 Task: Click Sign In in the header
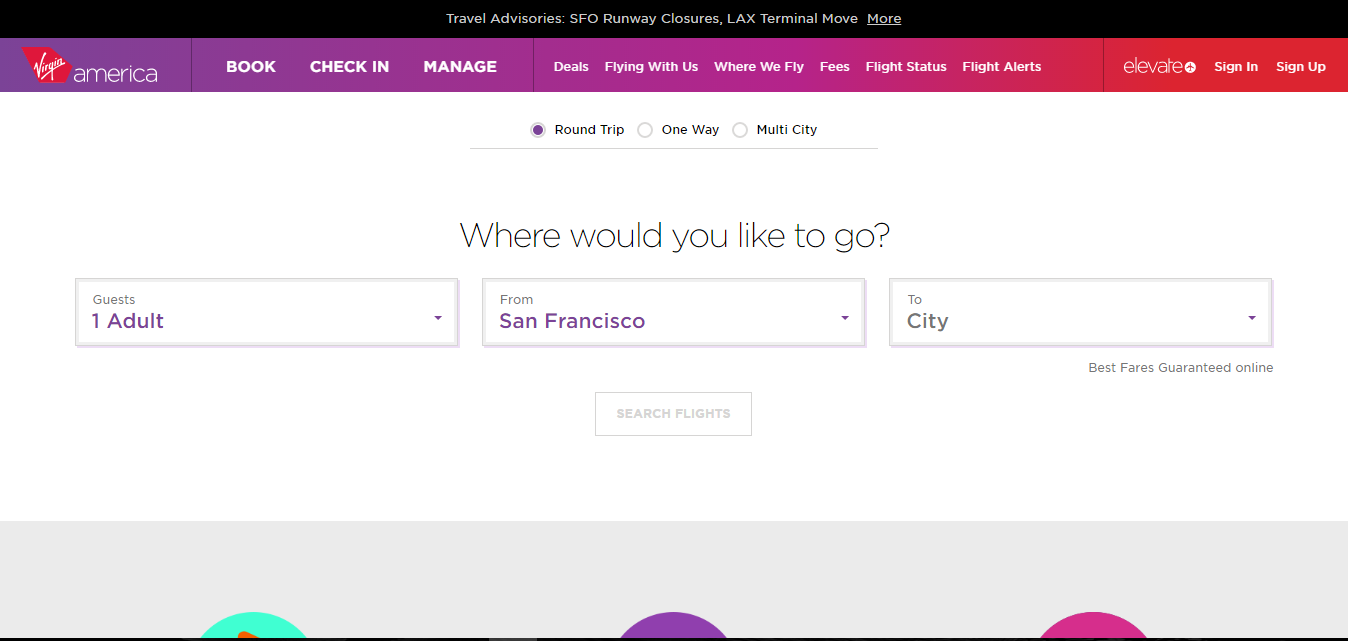point(1236,67)
